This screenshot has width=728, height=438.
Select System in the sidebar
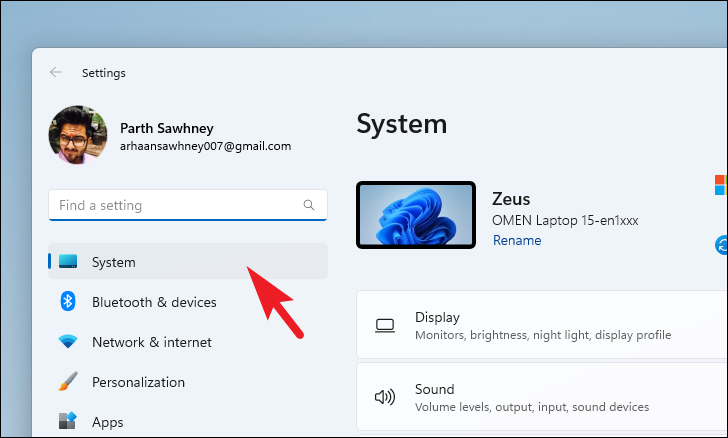[x=188, y=261]
